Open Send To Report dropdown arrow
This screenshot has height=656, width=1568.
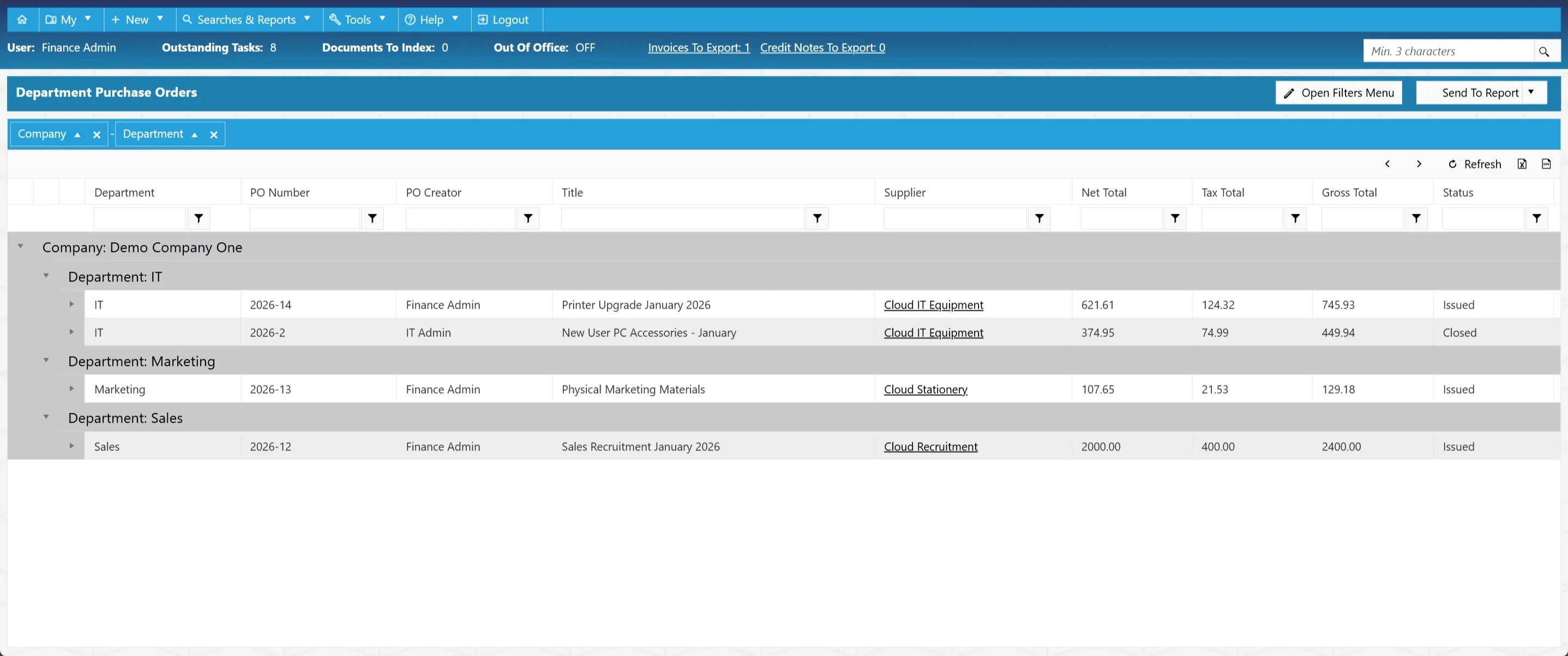click(1531, 93)
